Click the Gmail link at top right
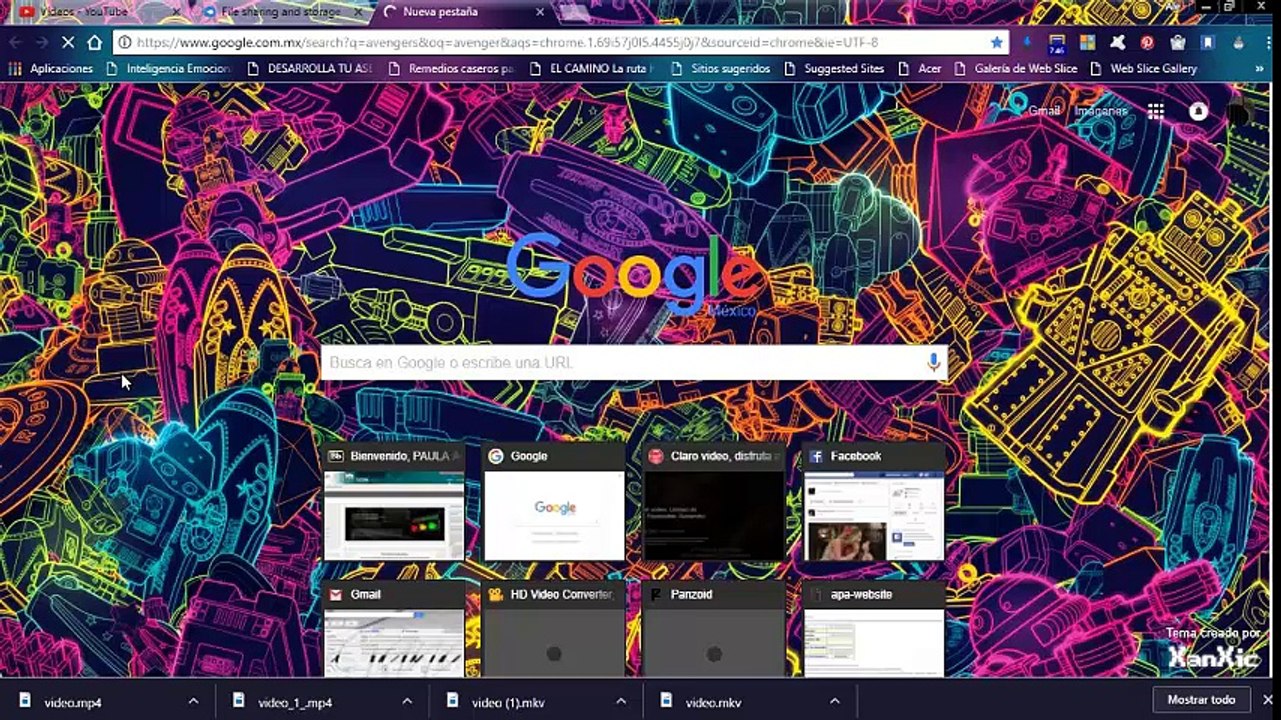 1045,111
